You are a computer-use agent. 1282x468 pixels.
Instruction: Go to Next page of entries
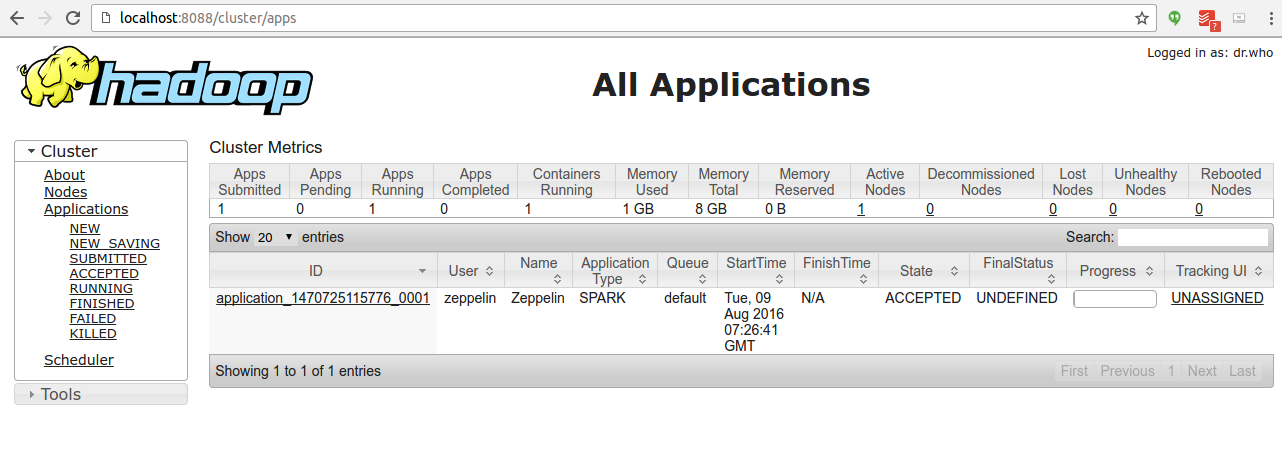1201,371
